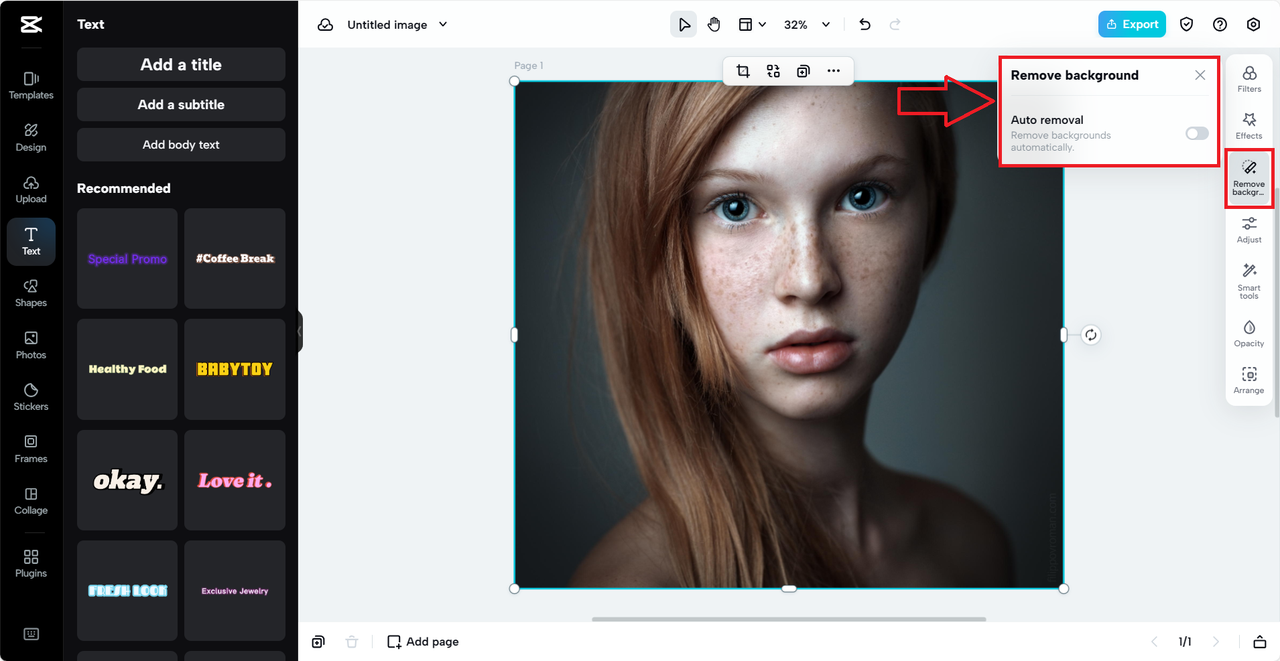Screen dimensions: 1280x661
Task: Click the replace image icon in floating toolbar
Action: click(773, 71)
